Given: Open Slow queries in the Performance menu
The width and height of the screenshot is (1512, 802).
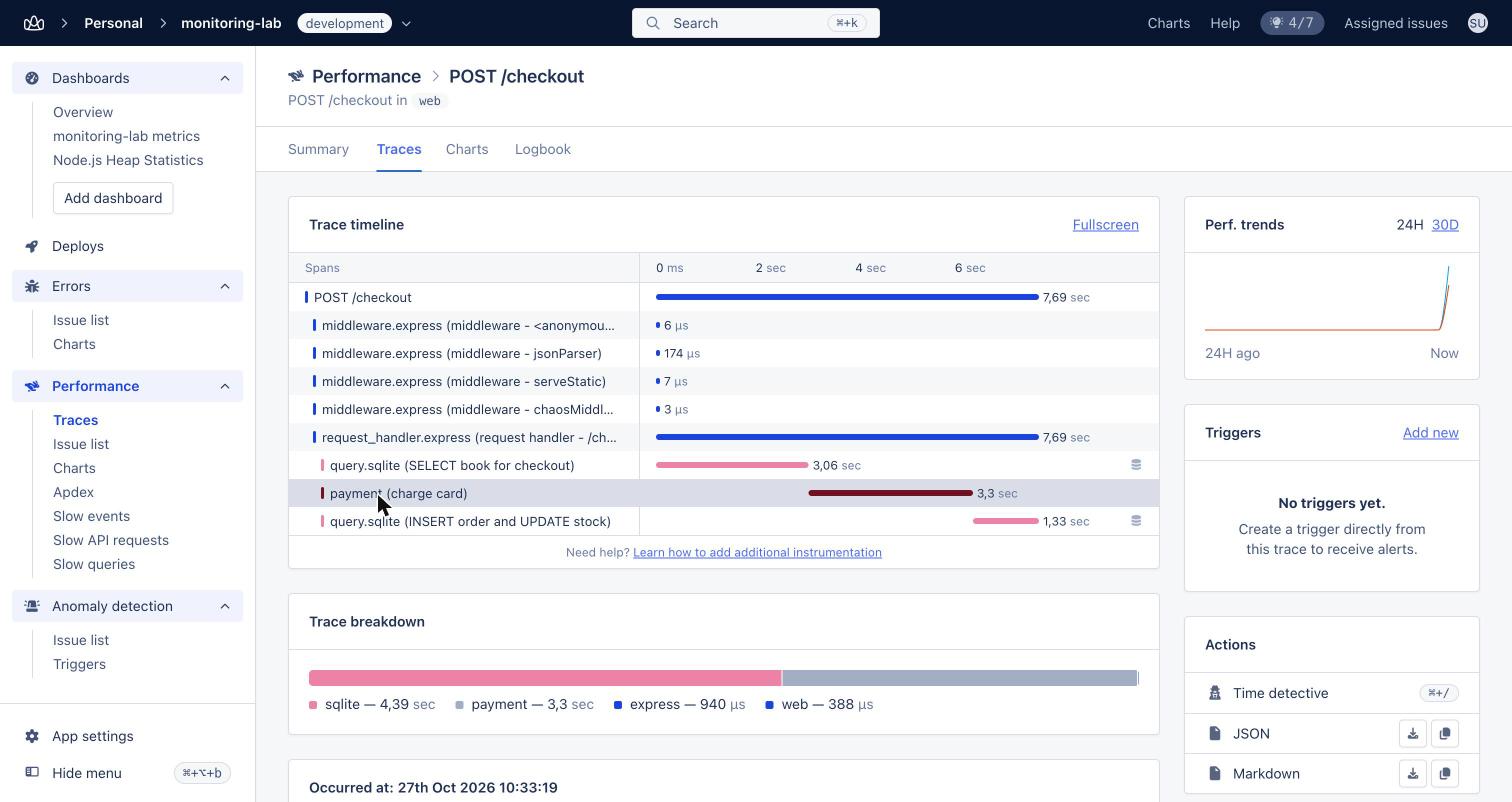Looking at the screenshot, I should (x=94, y=564).
